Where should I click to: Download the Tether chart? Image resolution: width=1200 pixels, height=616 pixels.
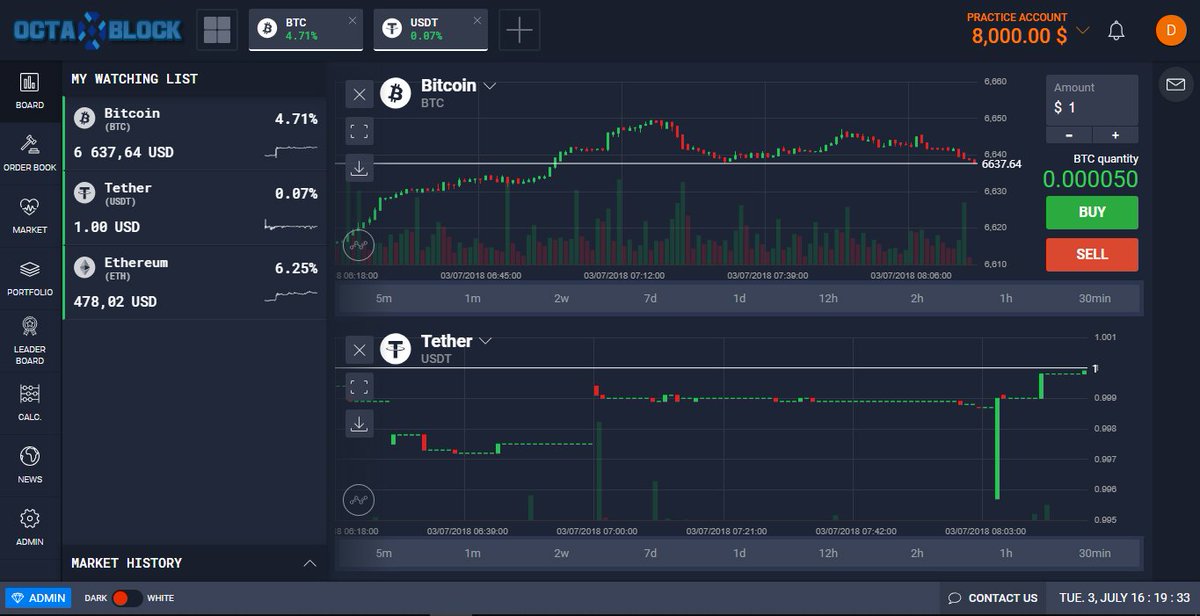tap(360, 424)
